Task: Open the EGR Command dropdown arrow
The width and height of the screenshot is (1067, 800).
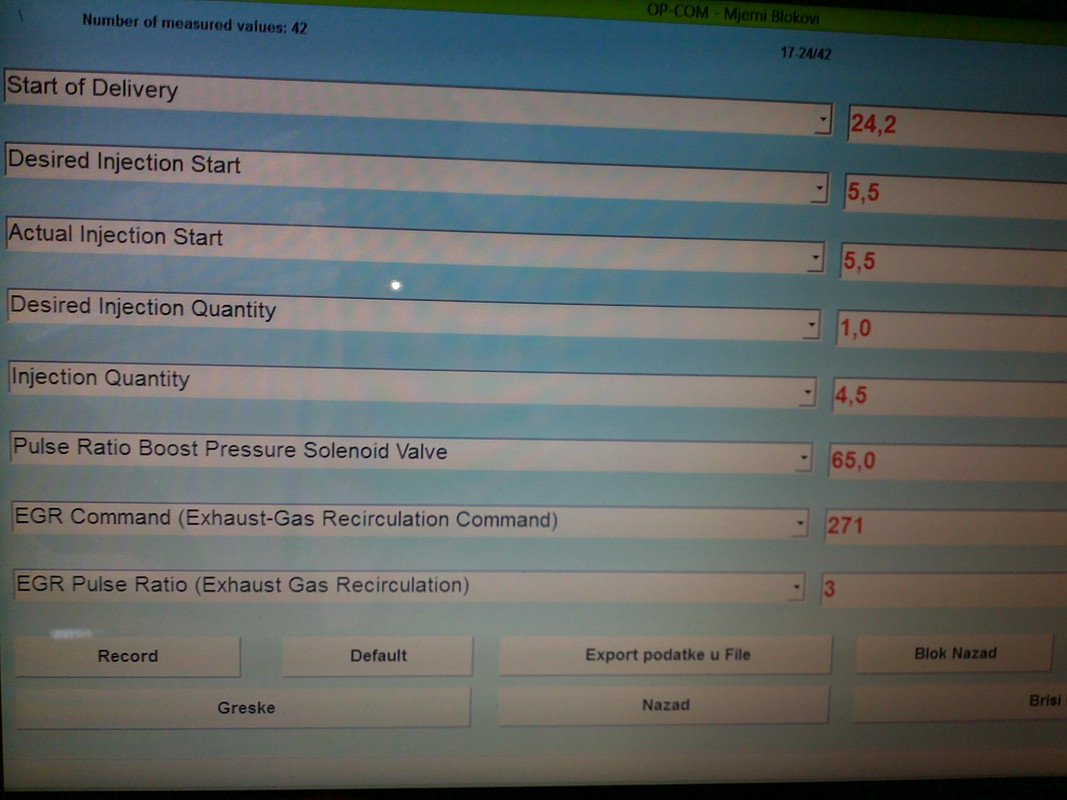Action: click(800, 523)
